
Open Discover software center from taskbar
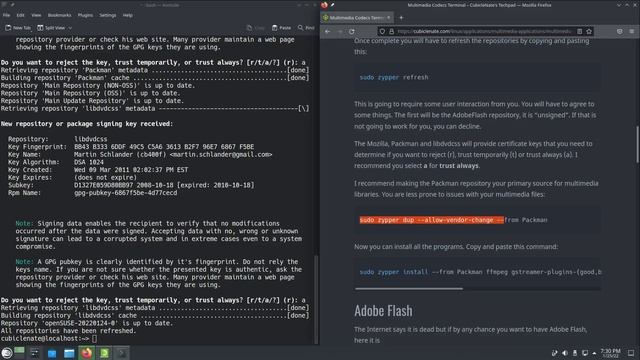point(52,353)
